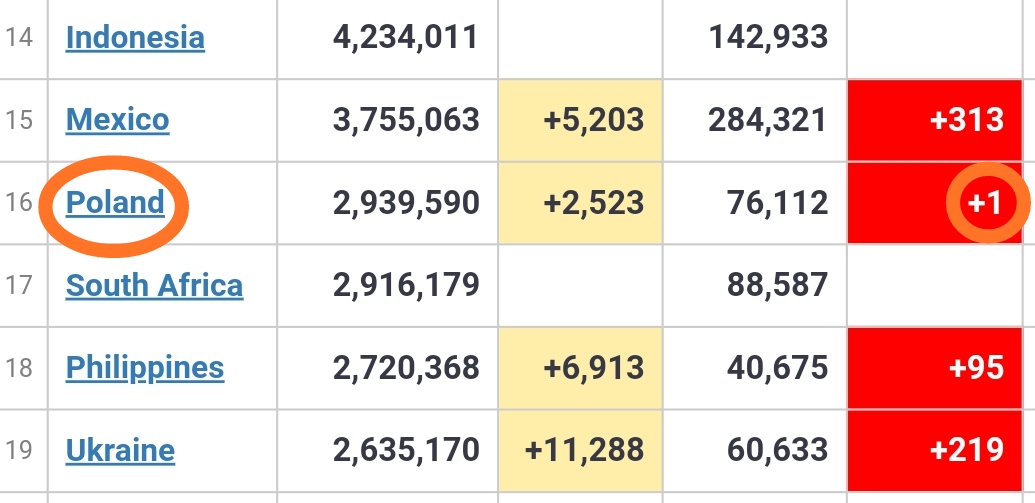
Task: Click the circled +1 deaths for Poland
Action: pyautogui.click(x=984, y=203)
